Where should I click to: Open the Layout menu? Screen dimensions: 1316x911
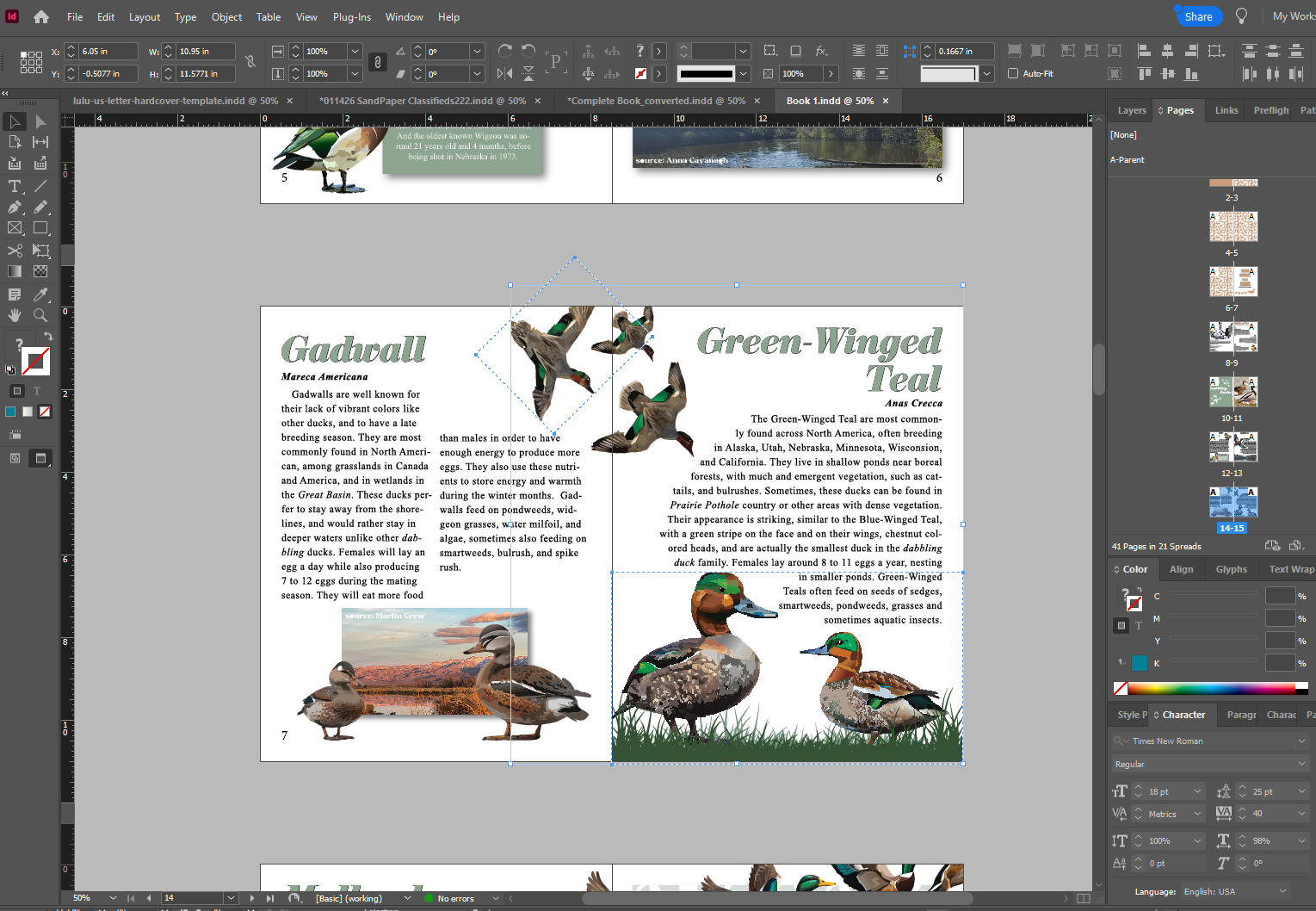click(145, 16)
